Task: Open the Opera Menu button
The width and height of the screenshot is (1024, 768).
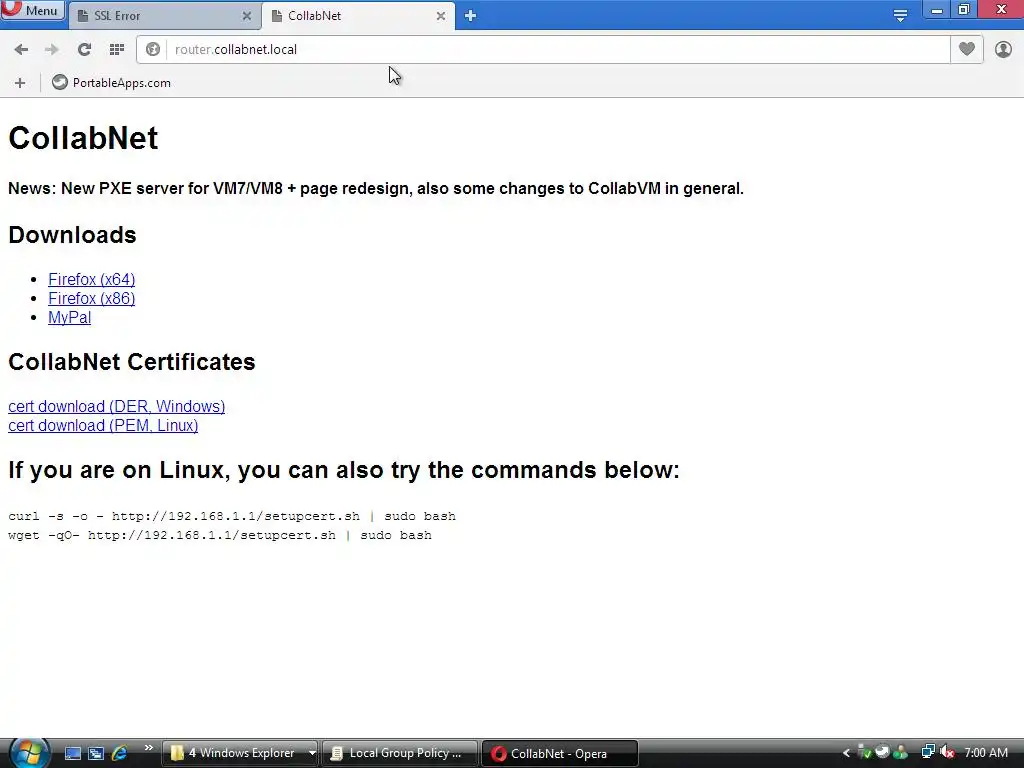Action: 33,10
